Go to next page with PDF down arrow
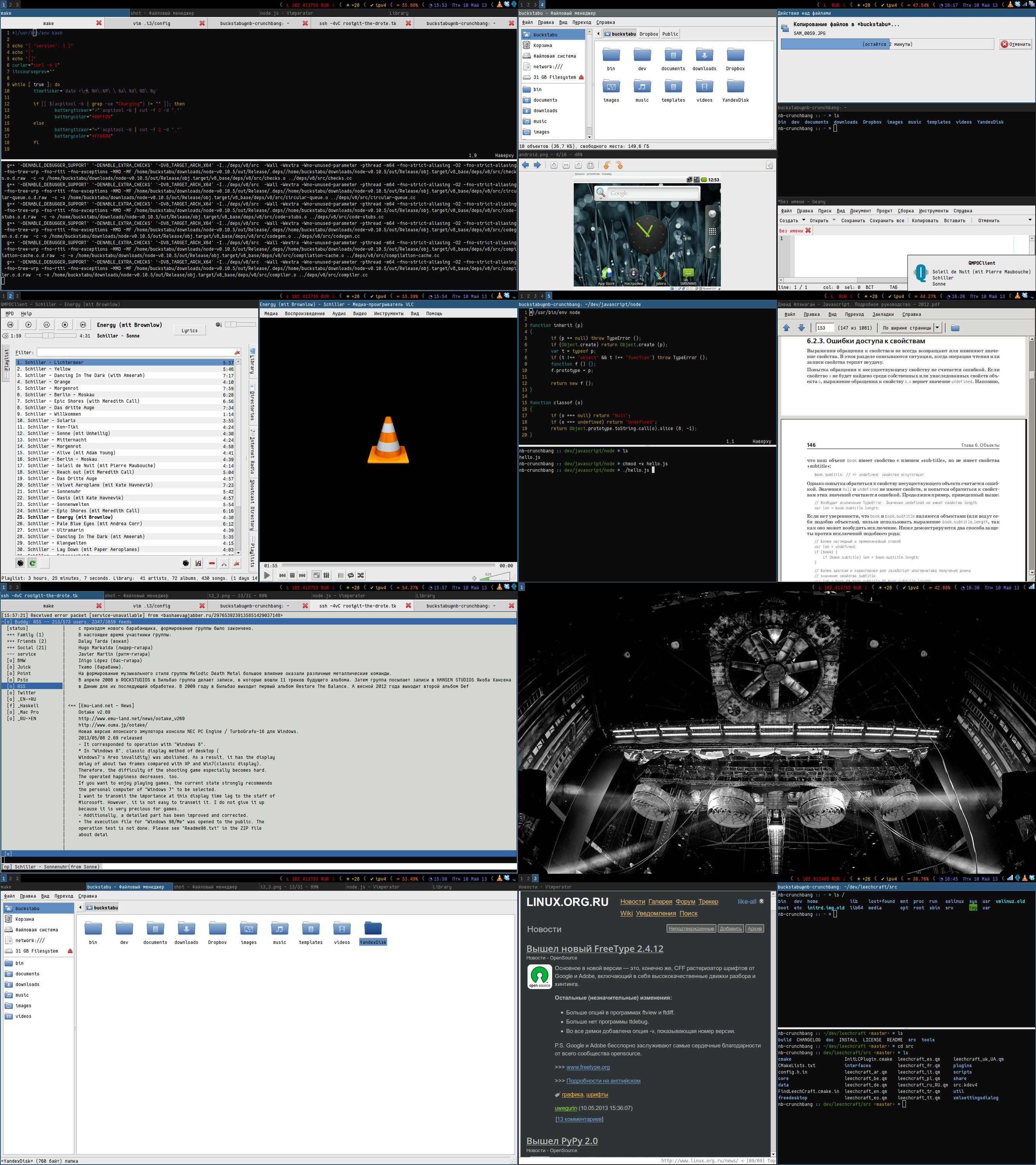The width and height of the screenshot is (1036, 1165). [x=801, y=328]
